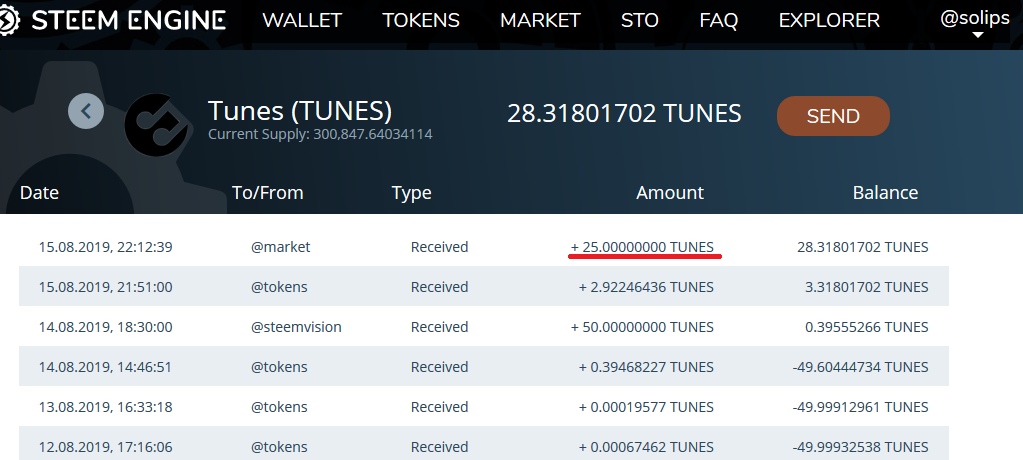Click the Balance column header
Screen dimensions: 1023x460
[x=885, y=192]
